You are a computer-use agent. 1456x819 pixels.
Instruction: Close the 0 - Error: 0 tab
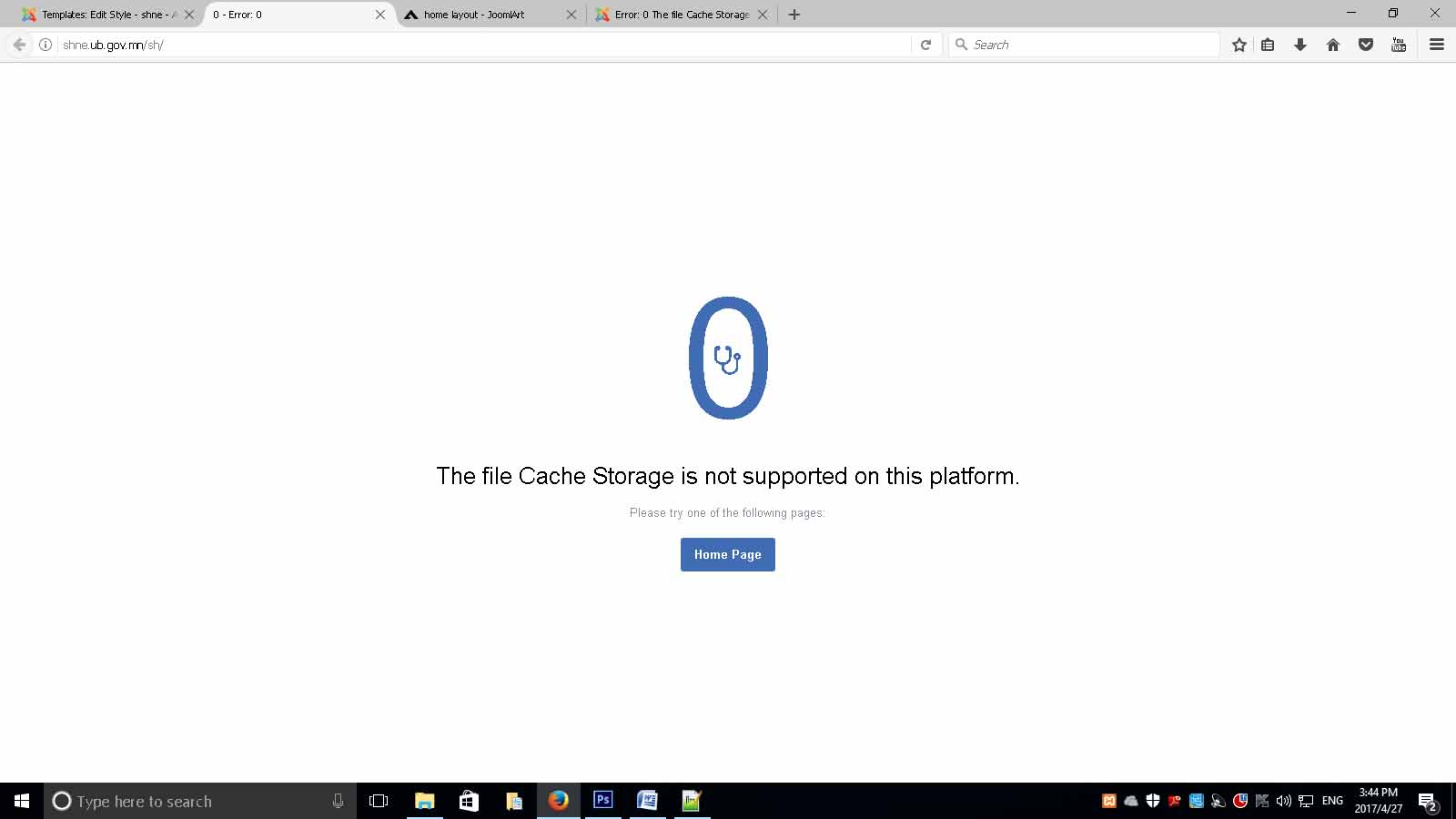(380, 15)
